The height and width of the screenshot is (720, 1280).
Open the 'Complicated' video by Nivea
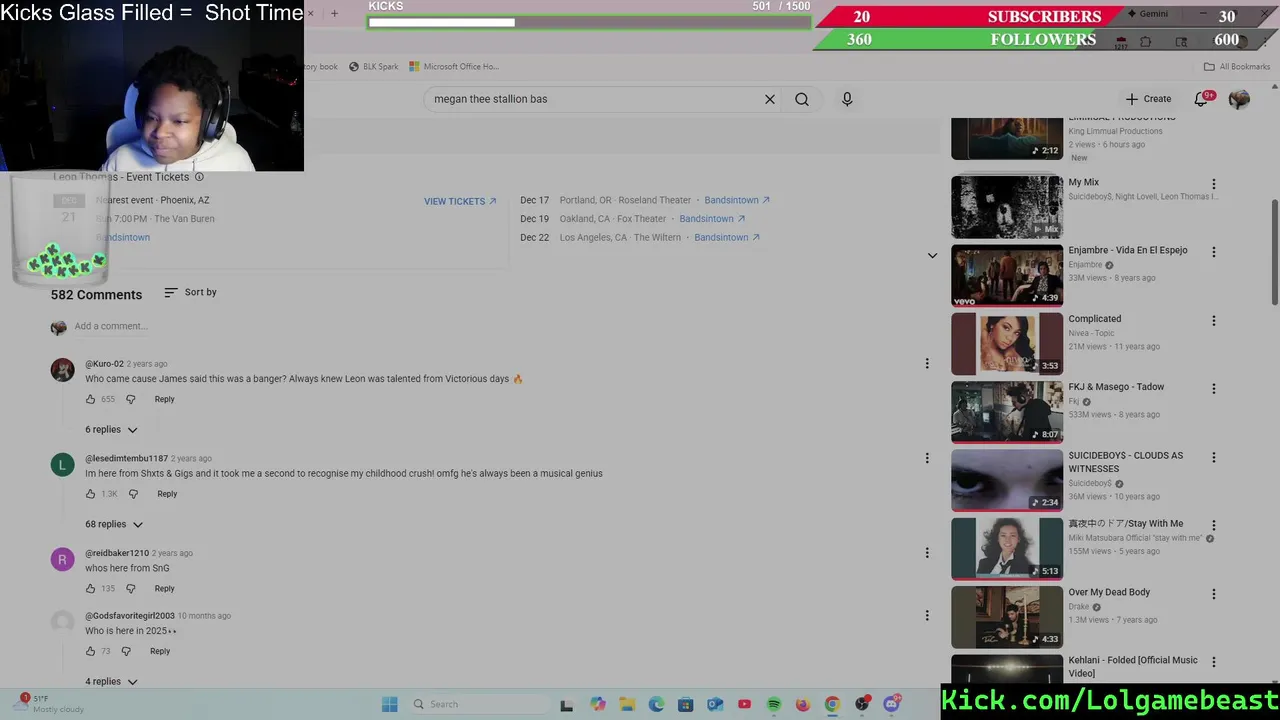(1007, 343)
